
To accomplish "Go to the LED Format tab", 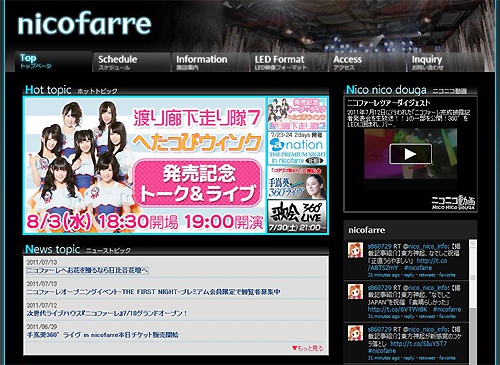I will [288, 62].
